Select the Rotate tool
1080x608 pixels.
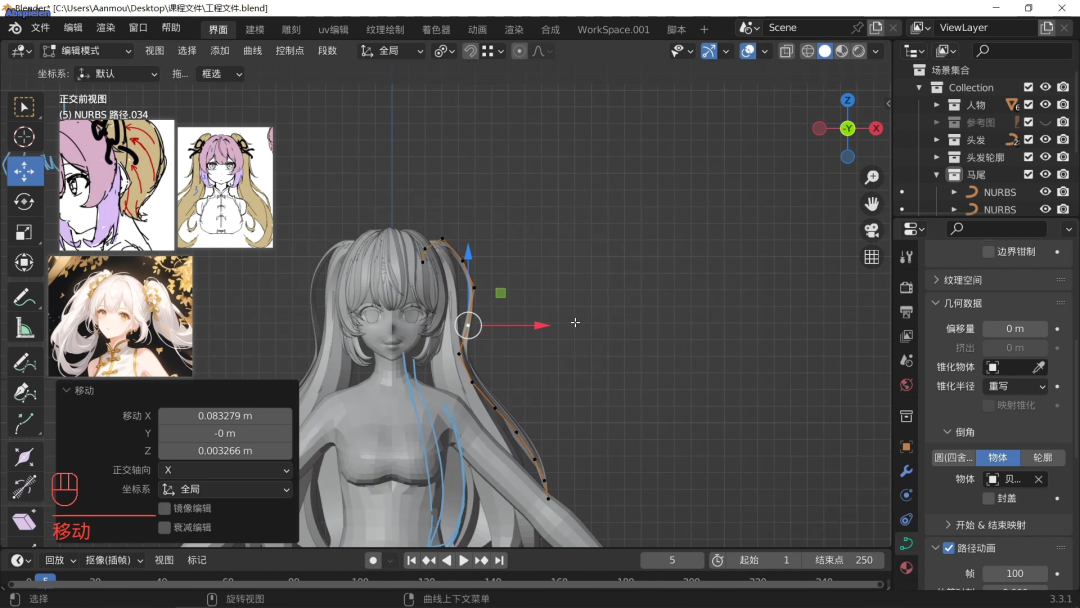click(x=24, y=202)
